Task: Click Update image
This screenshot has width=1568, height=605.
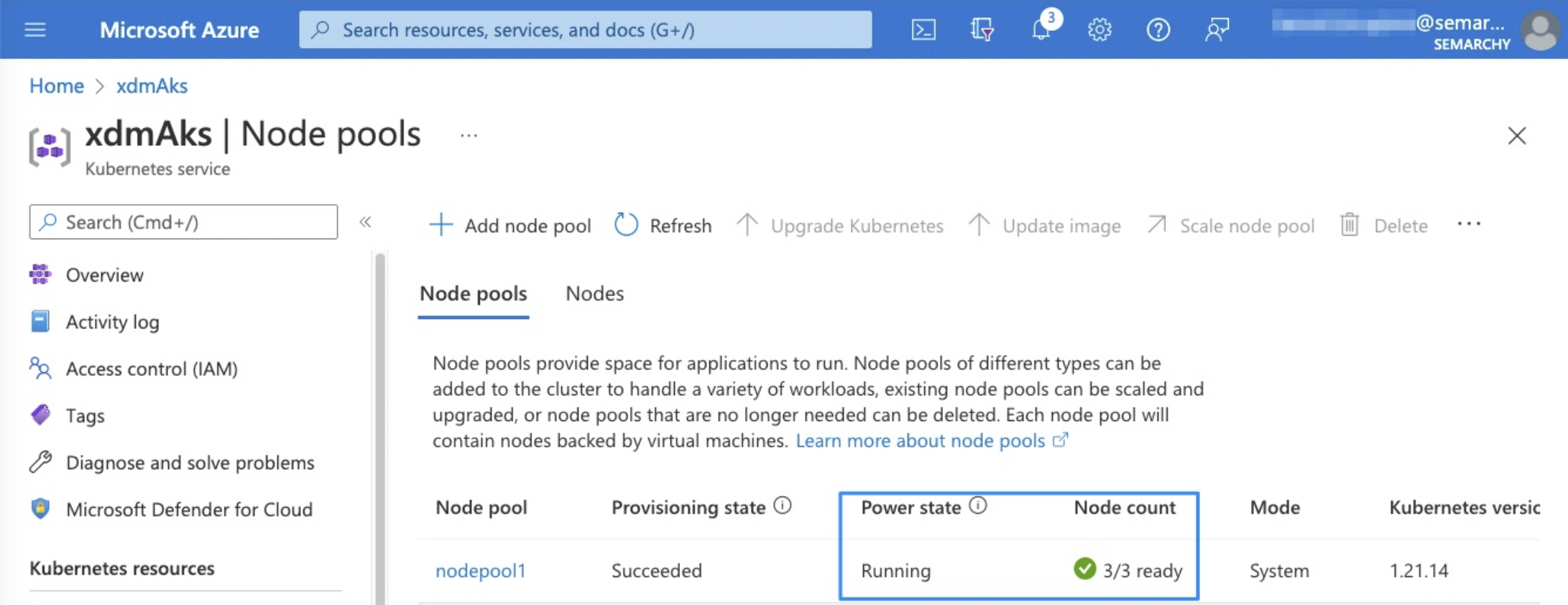Action: coord(1044,226)
